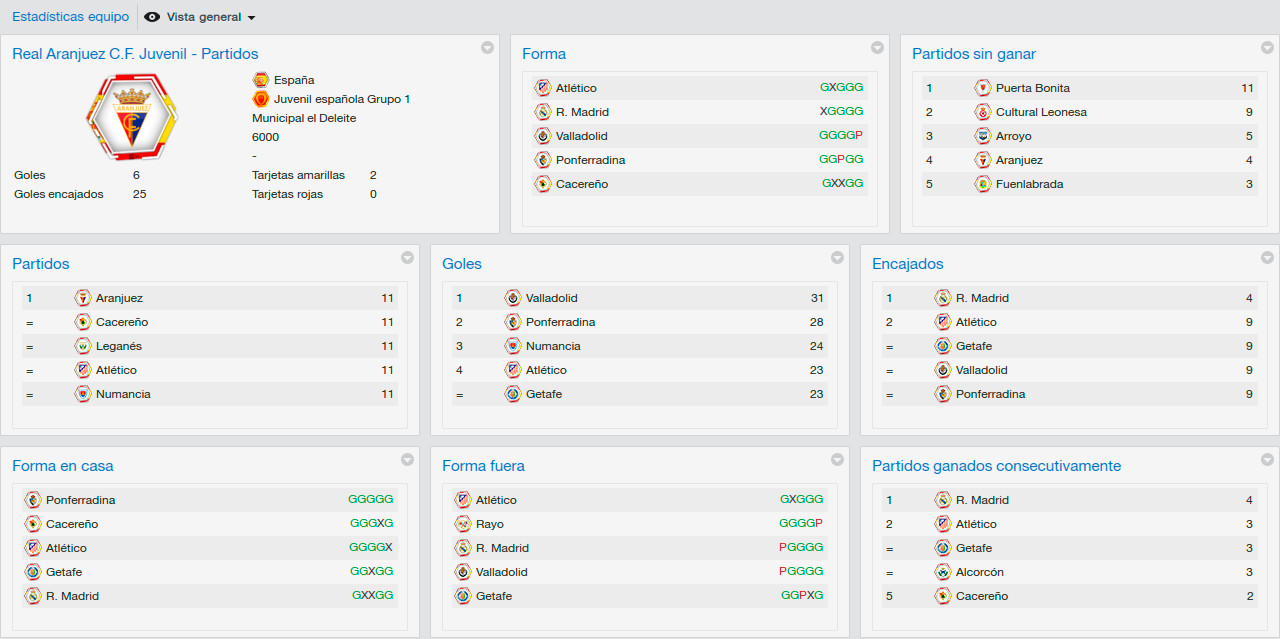Select Valladolid row in Goles list

tap(640, 298)
